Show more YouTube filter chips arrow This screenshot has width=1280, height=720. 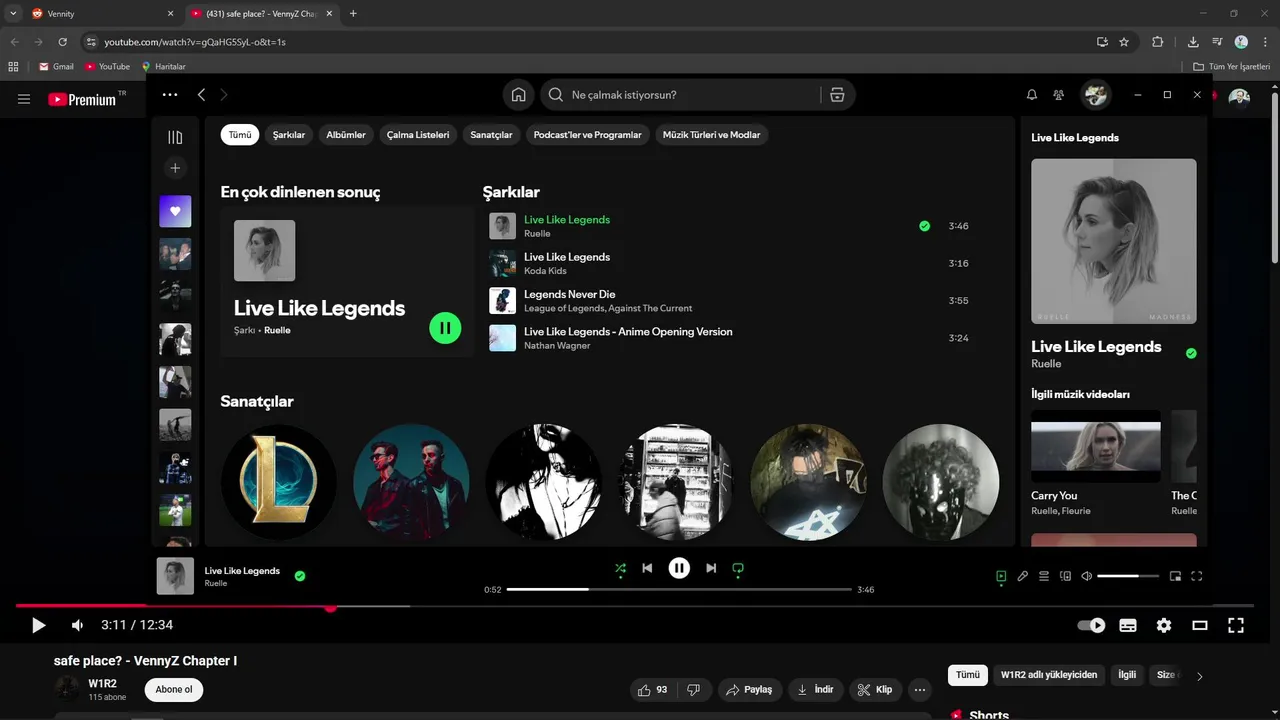click(1200, 676)
